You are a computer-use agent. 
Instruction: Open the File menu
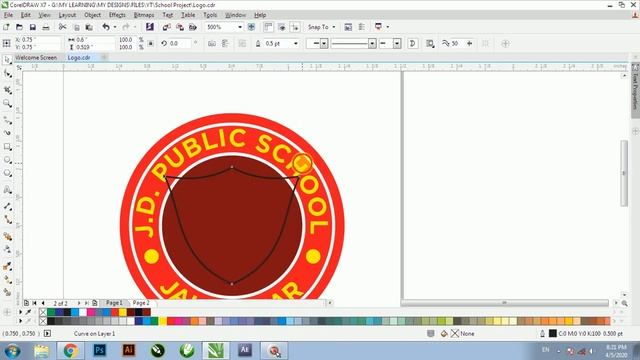coord(8,15)
